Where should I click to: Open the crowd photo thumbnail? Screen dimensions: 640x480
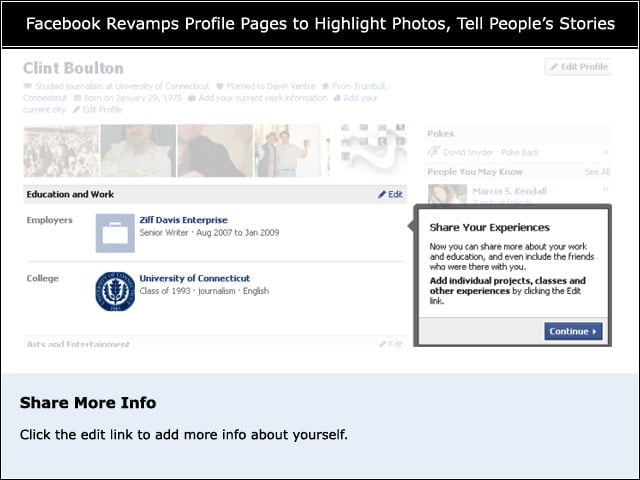coord(61,151)
